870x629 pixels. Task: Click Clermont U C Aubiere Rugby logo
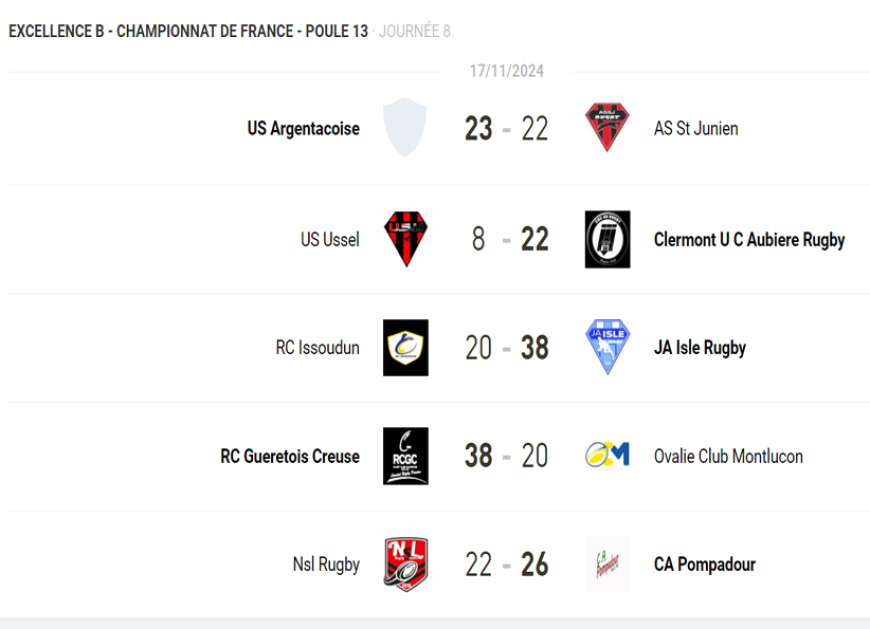[607, 239]
